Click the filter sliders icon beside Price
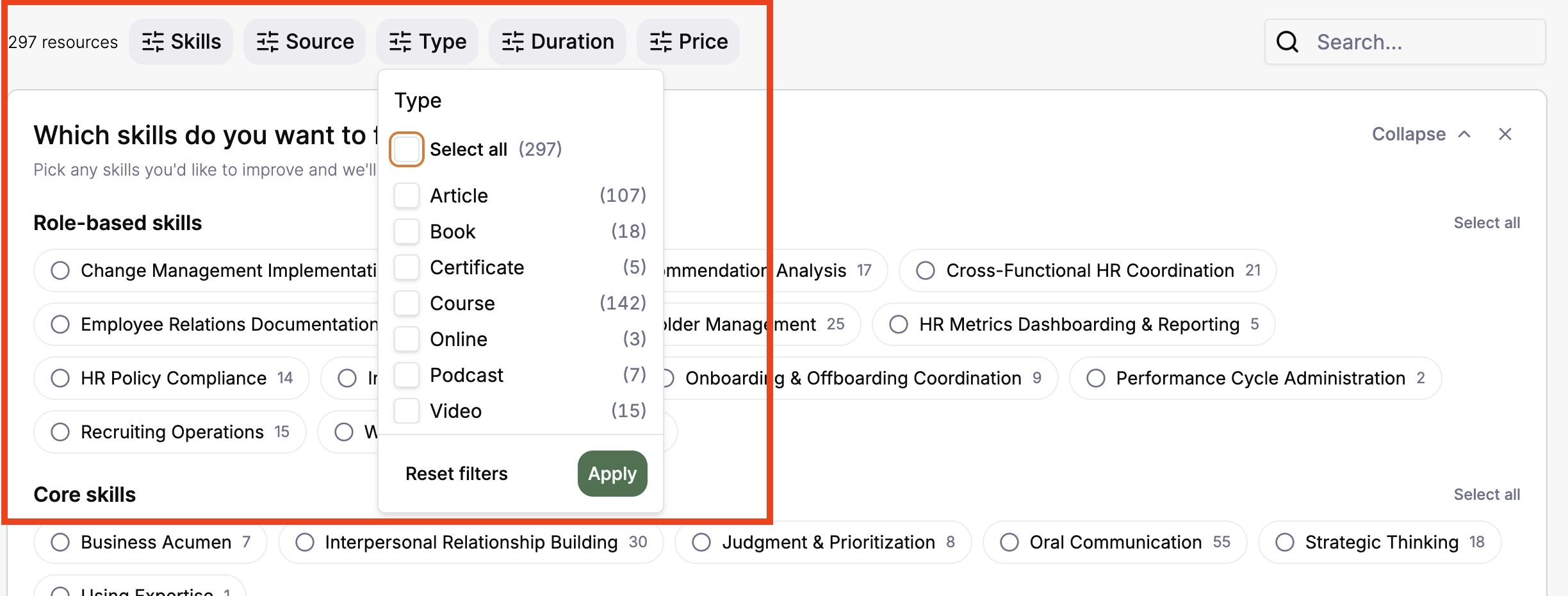The width and height of the screenshot is (1568, 596). (660, 42)
